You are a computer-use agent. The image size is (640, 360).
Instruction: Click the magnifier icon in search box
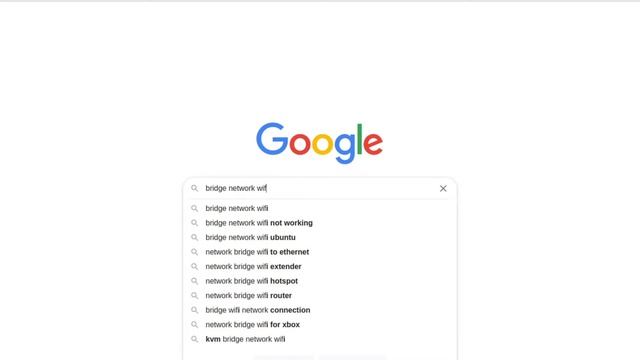(195, 188)
